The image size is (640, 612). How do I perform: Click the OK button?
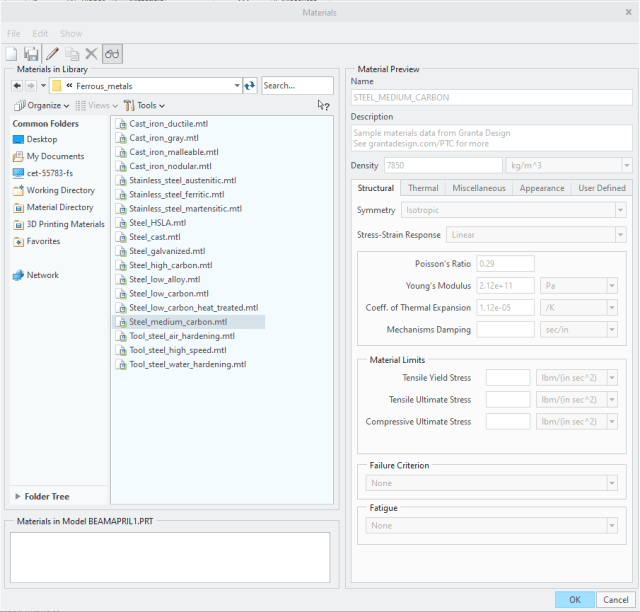click(575, 599)
